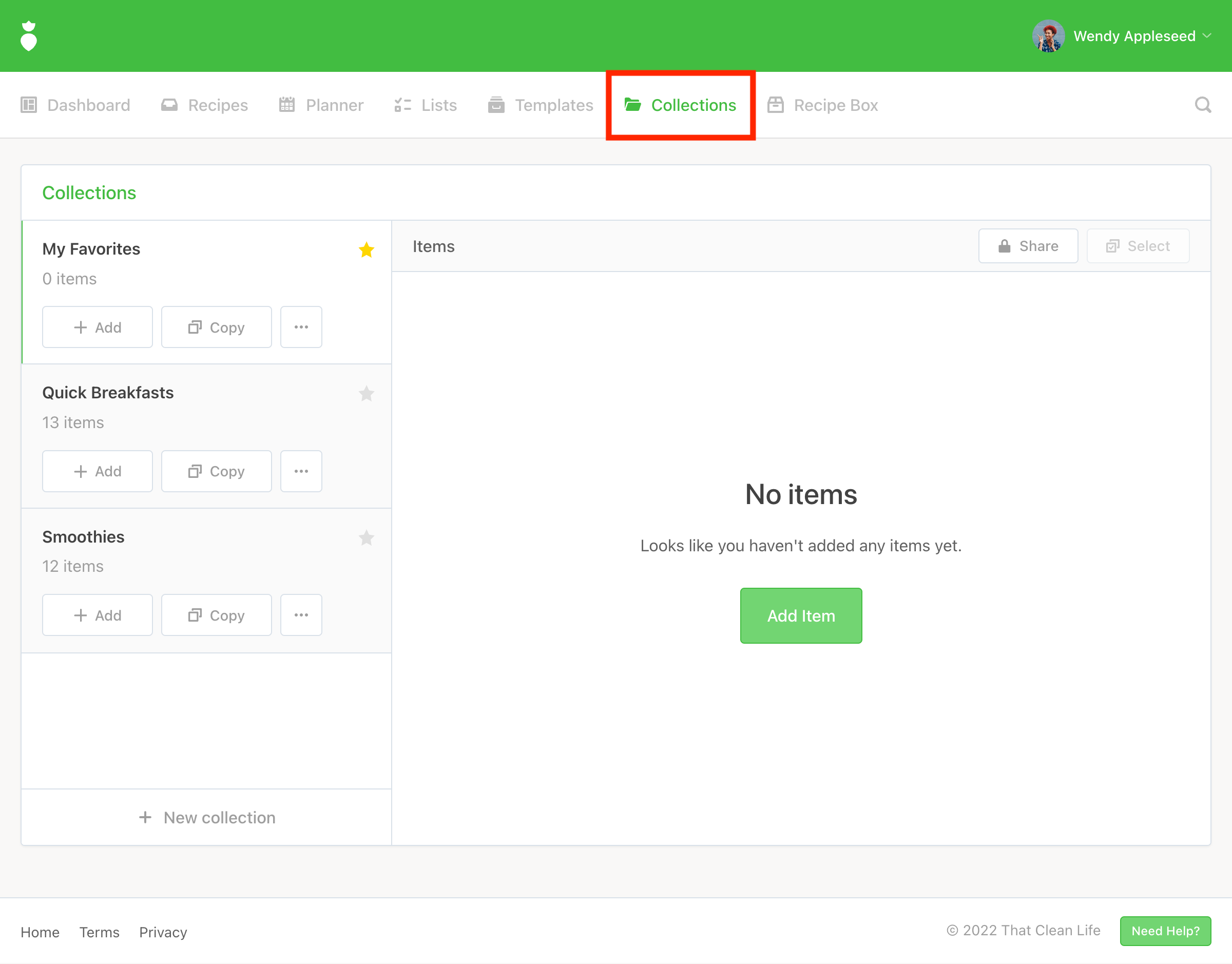Expand the Wendy Appleseed account menu chevron
Screen dimensions: 1232x964
(x=1207, y=36)
